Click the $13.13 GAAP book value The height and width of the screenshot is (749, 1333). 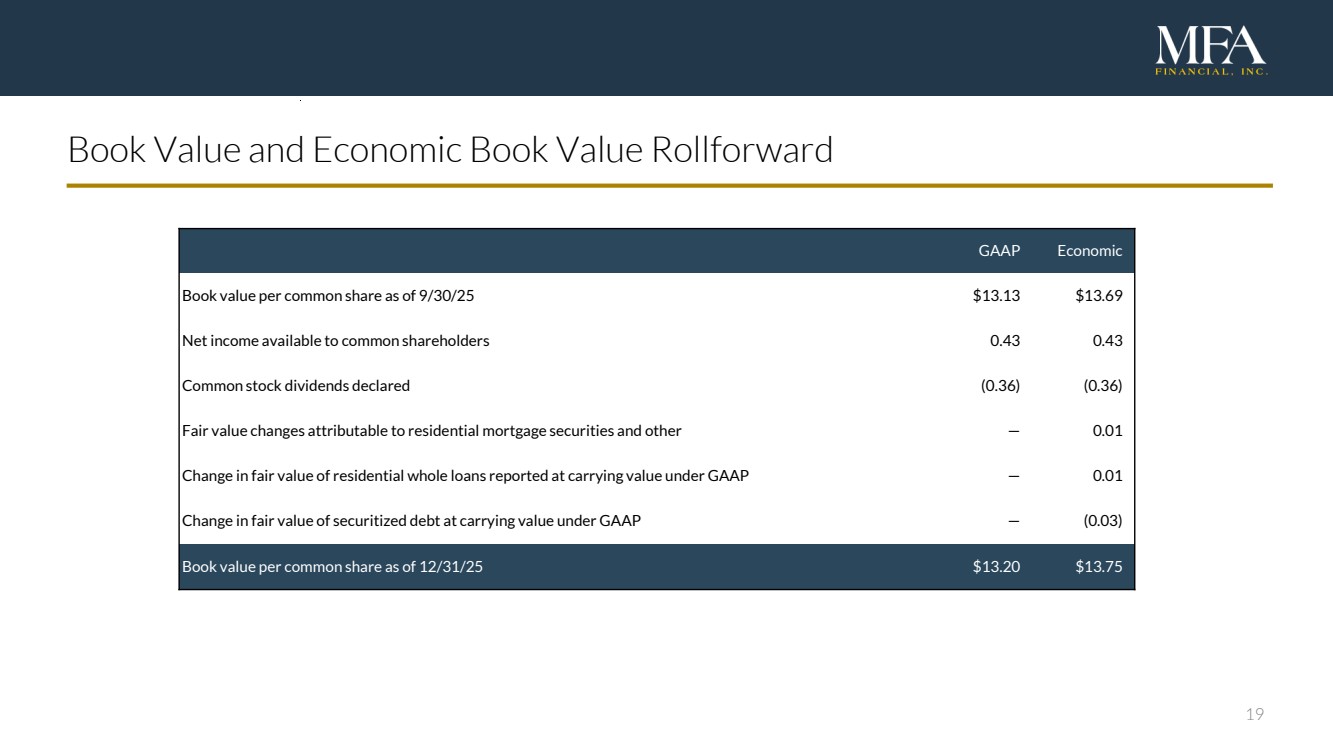(996, 296)
